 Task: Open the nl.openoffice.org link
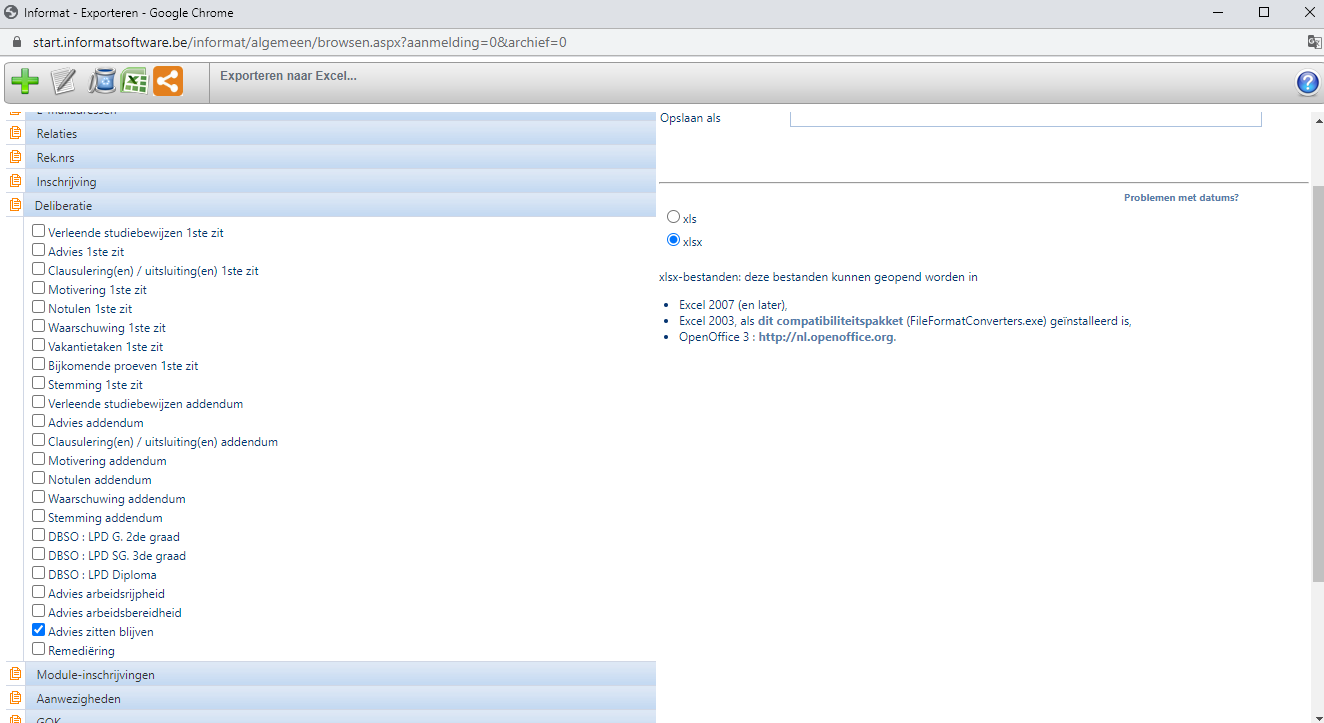826,337
